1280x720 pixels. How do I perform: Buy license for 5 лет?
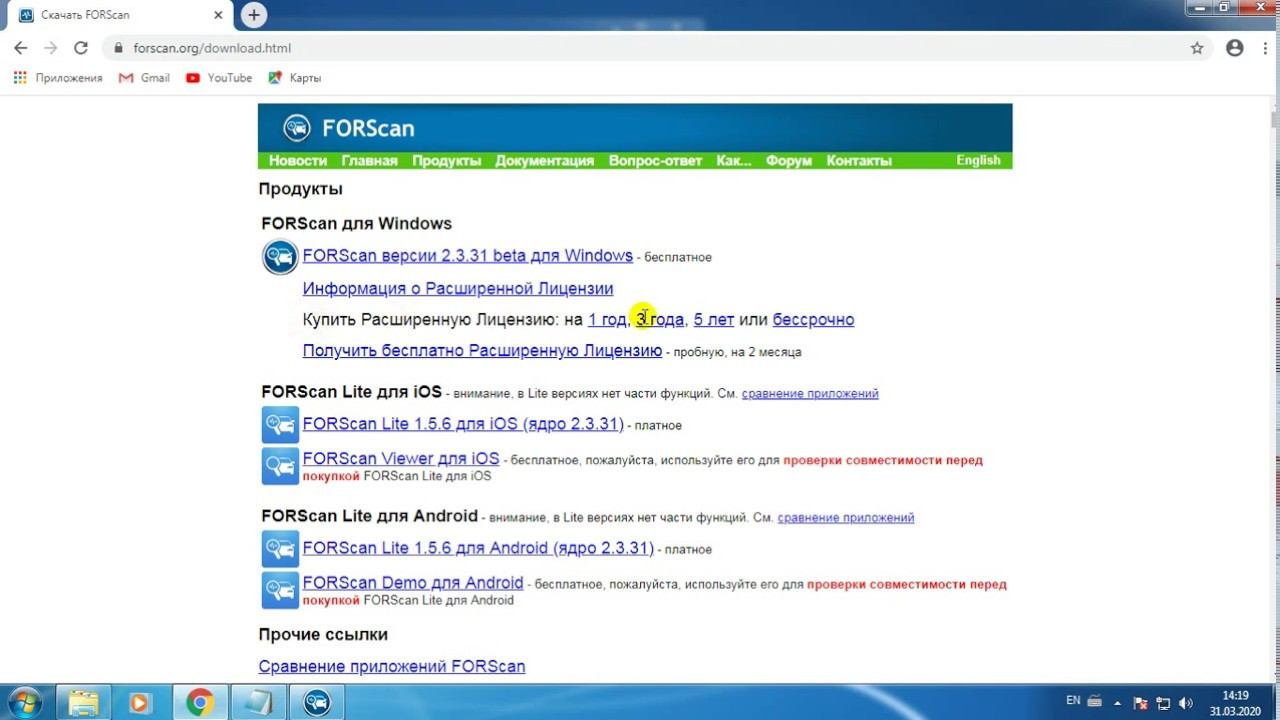714,320
